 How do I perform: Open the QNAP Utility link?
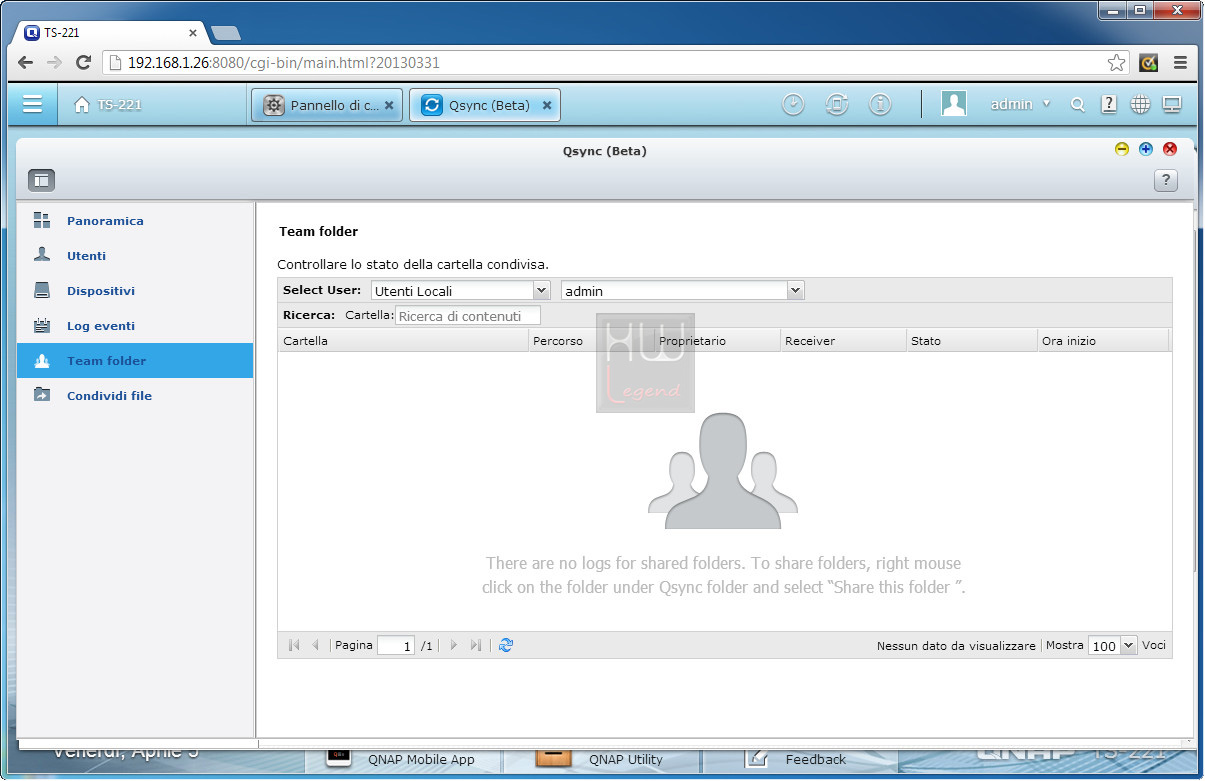pyautogui.click(x=626, y=759)
